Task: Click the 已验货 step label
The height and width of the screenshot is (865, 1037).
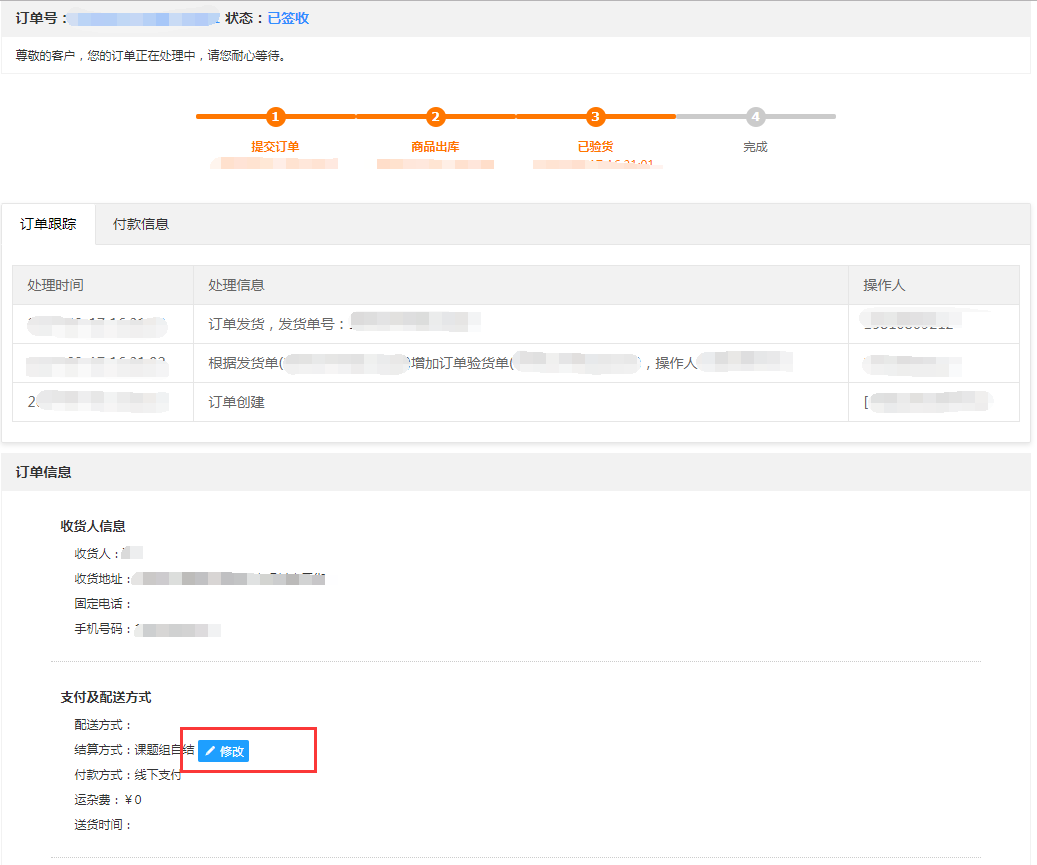Action: (595, 146)
